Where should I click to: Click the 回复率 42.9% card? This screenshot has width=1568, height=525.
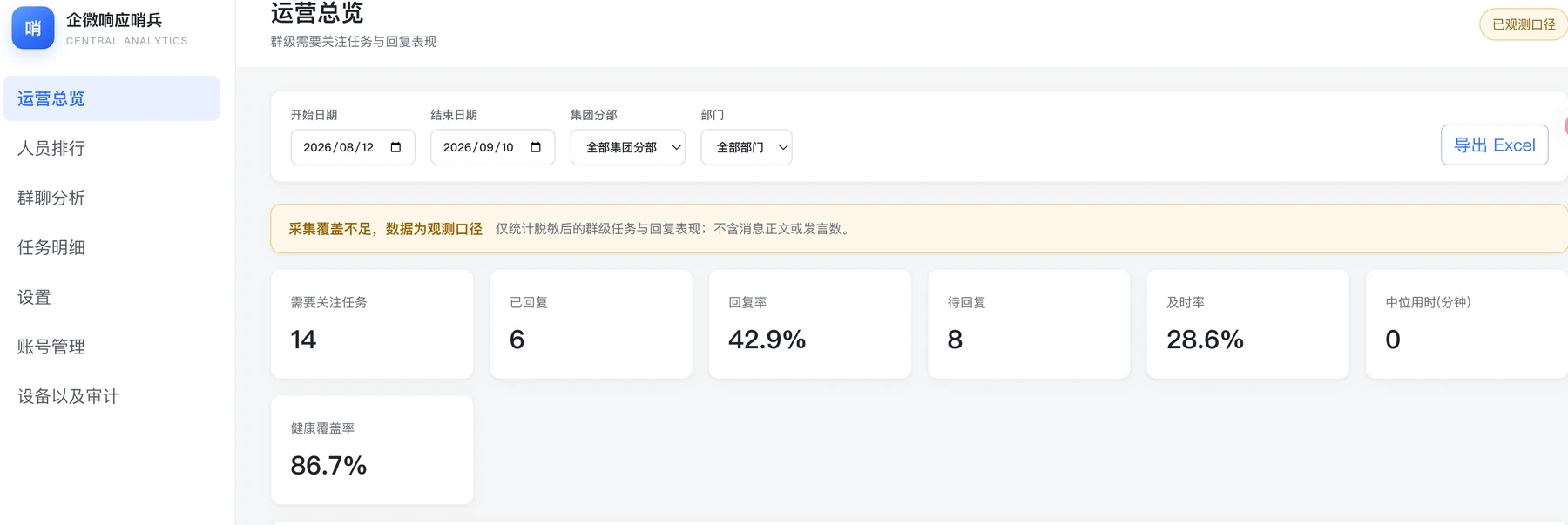tap(810, 324)
